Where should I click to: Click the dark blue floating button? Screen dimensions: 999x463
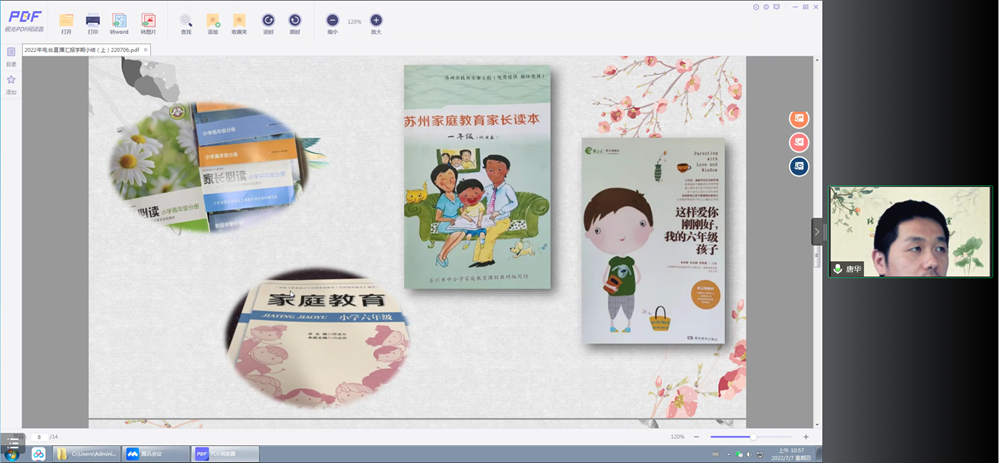tap(799, 166)
